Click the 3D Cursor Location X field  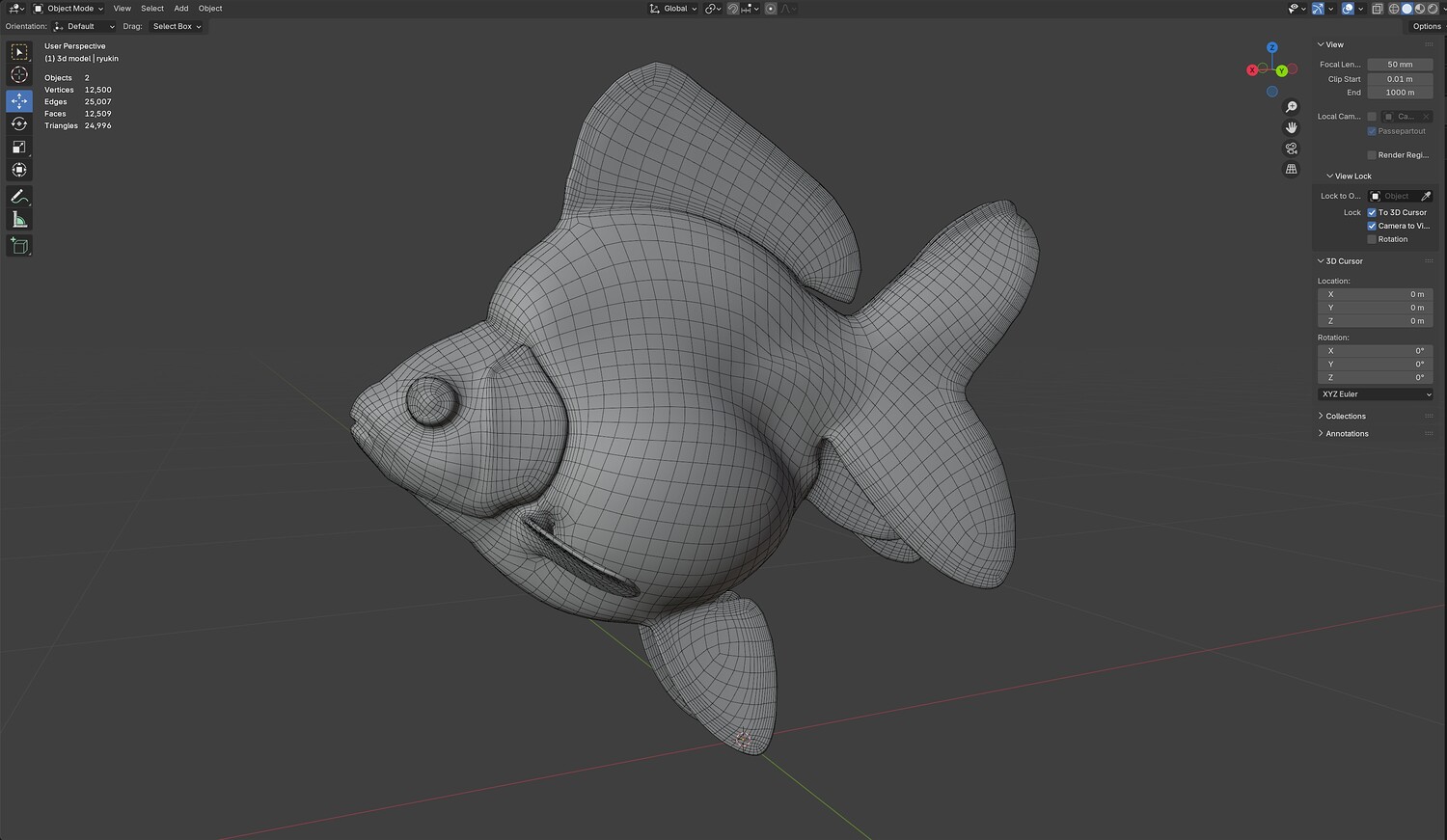(x=1376, y=294)
